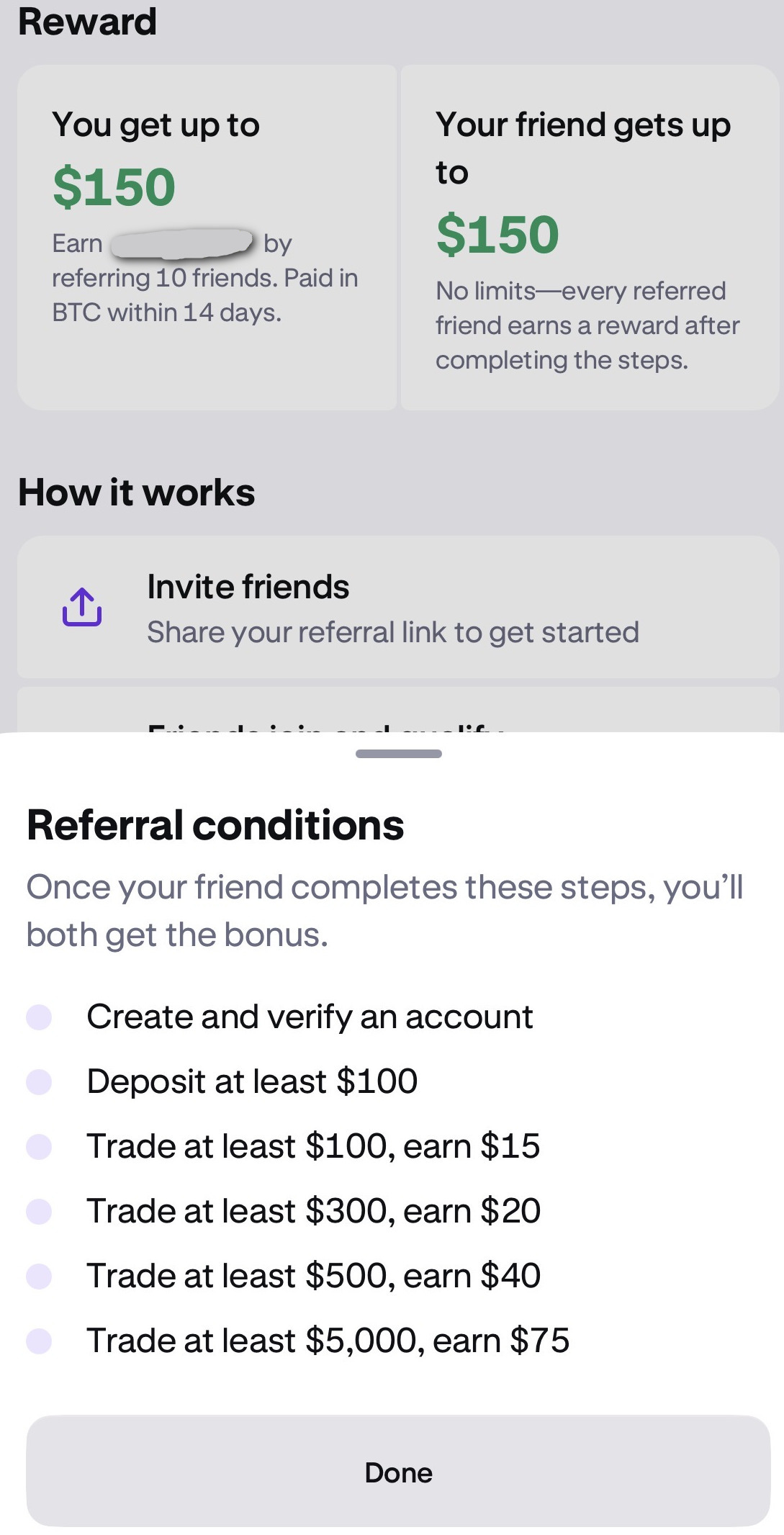Select the 'Your friend gets up to $150' card
This screenshot has width=784, height=1535.
(x=585, y=238)
